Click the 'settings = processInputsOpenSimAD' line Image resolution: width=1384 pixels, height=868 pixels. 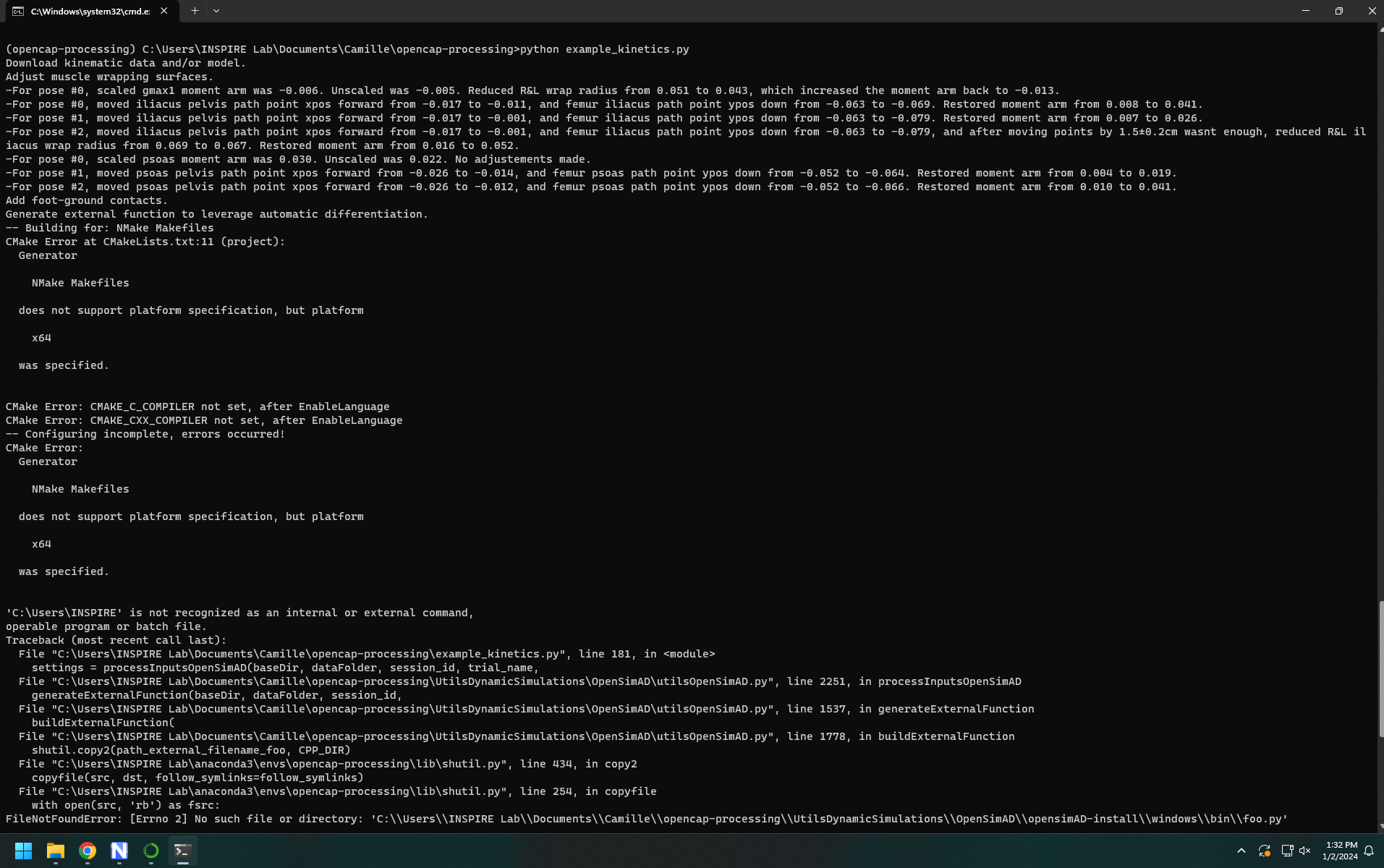tap(285, 668)
